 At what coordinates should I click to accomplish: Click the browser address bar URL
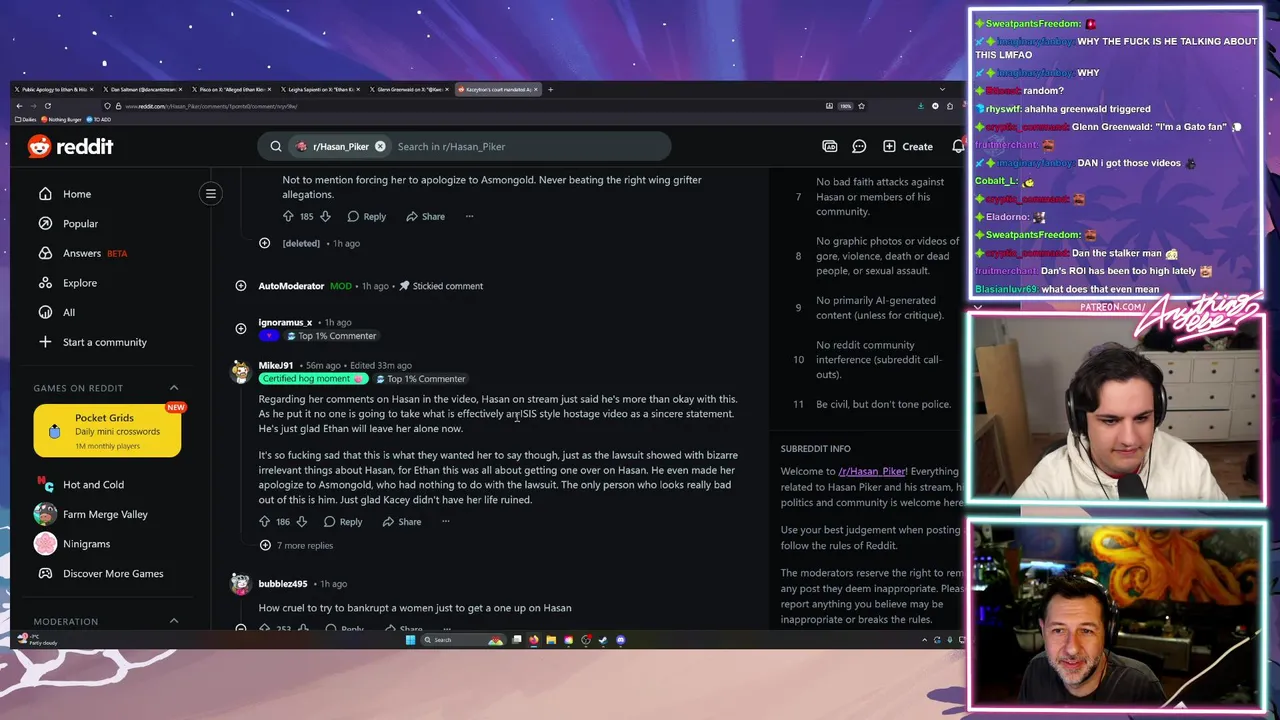[211, 106]
